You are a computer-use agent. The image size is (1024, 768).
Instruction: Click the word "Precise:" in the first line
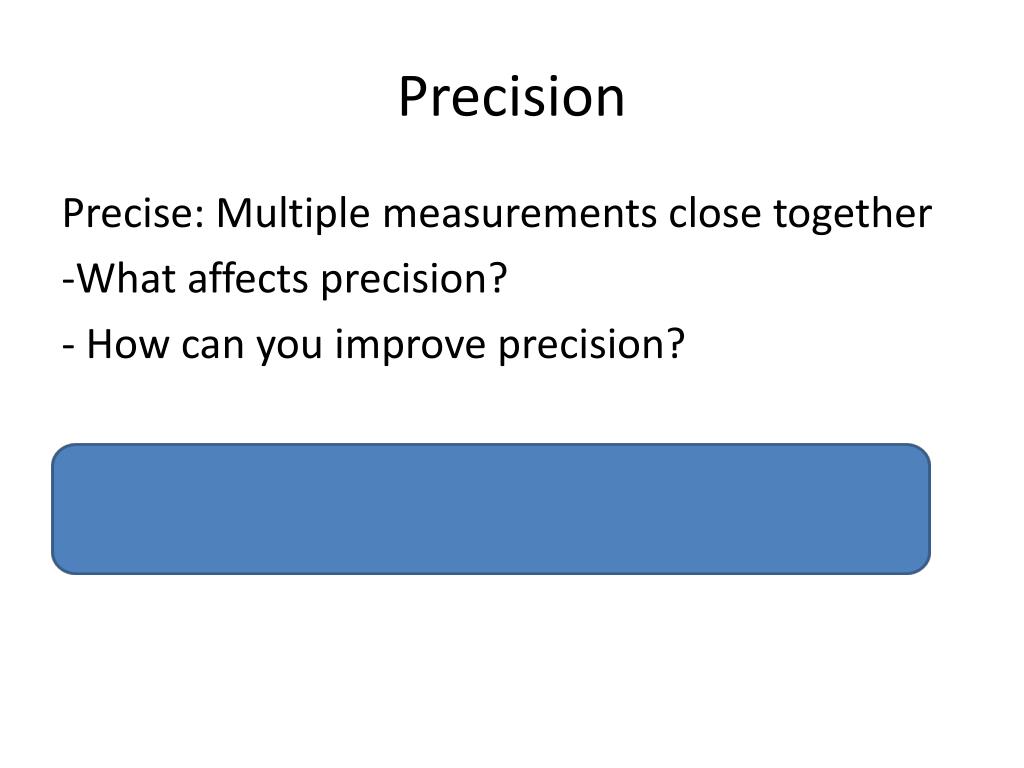click(x=134, y=213)
